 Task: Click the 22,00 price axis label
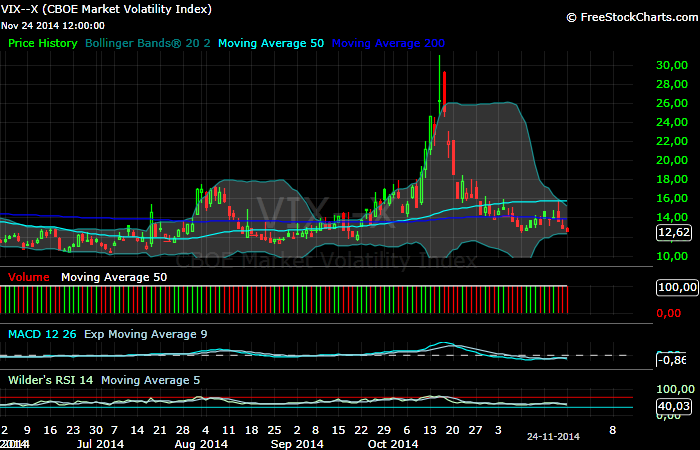(x=672, y=141)
